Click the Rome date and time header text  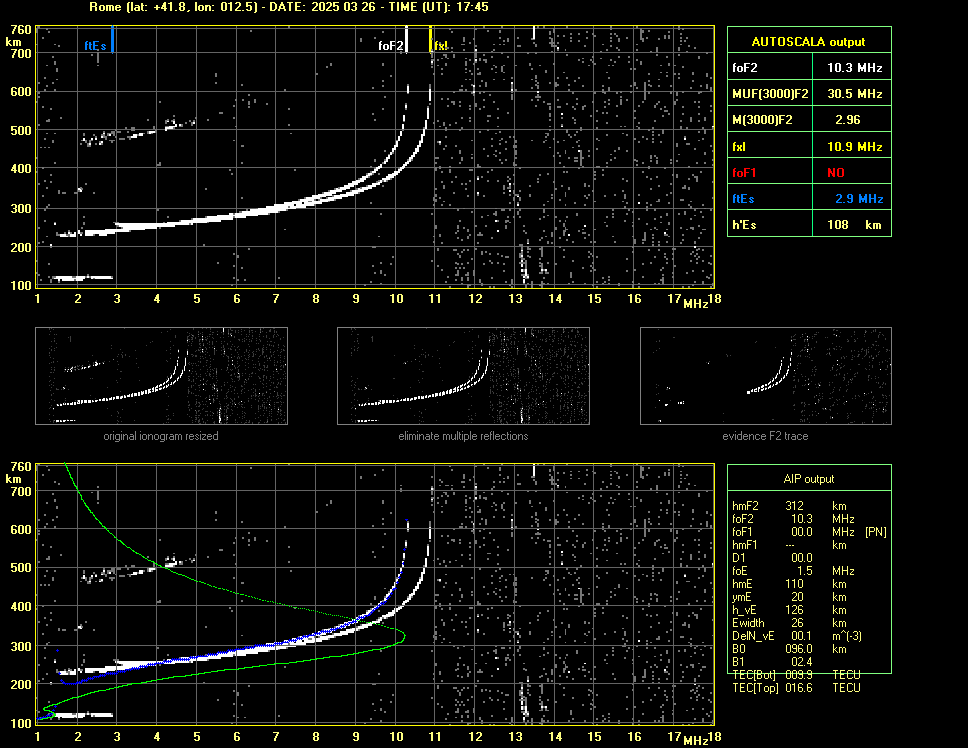pyautogui.click(x=289, y=7)
